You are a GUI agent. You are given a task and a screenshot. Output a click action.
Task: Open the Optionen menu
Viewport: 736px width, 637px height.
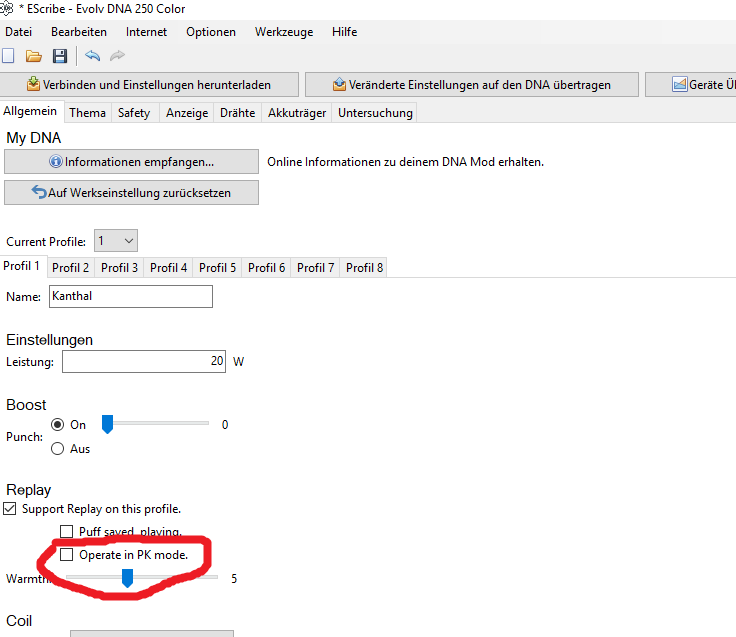(211, 32)
